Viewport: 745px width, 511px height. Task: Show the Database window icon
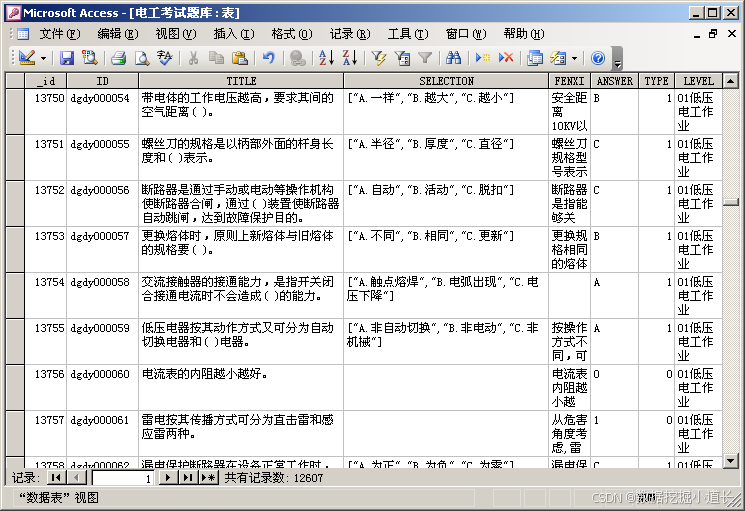click(x=535, y=58)
